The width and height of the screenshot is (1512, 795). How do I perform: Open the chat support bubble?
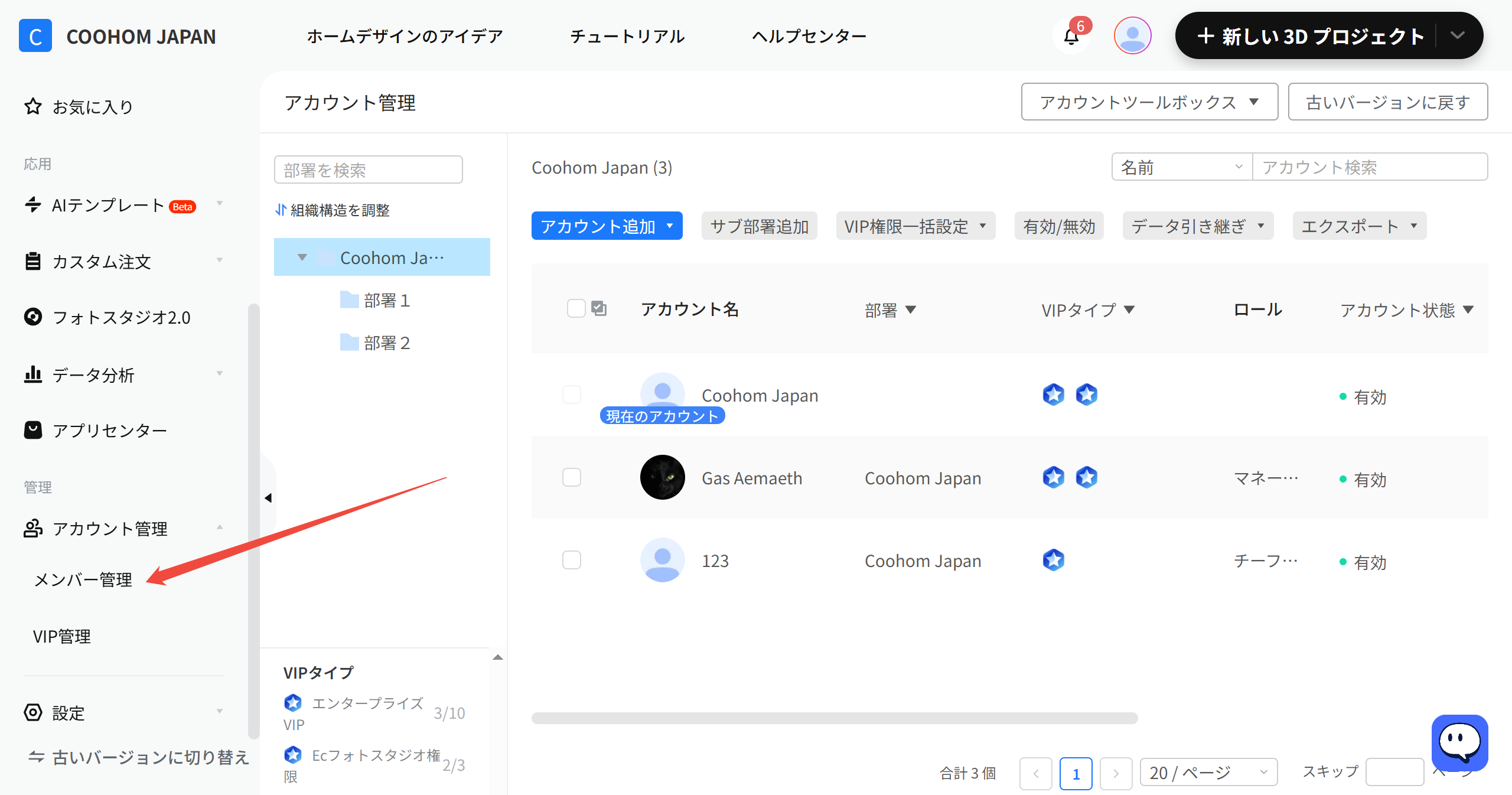[1459, 742]
